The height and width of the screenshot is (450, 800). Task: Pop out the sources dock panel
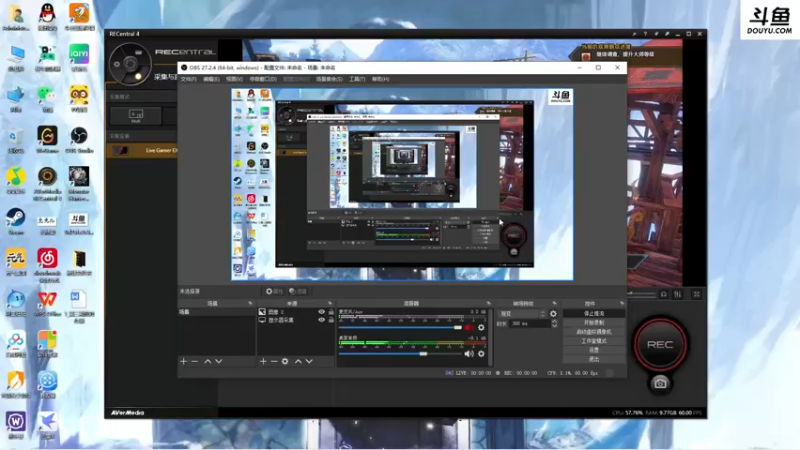(x=330, y=304)
